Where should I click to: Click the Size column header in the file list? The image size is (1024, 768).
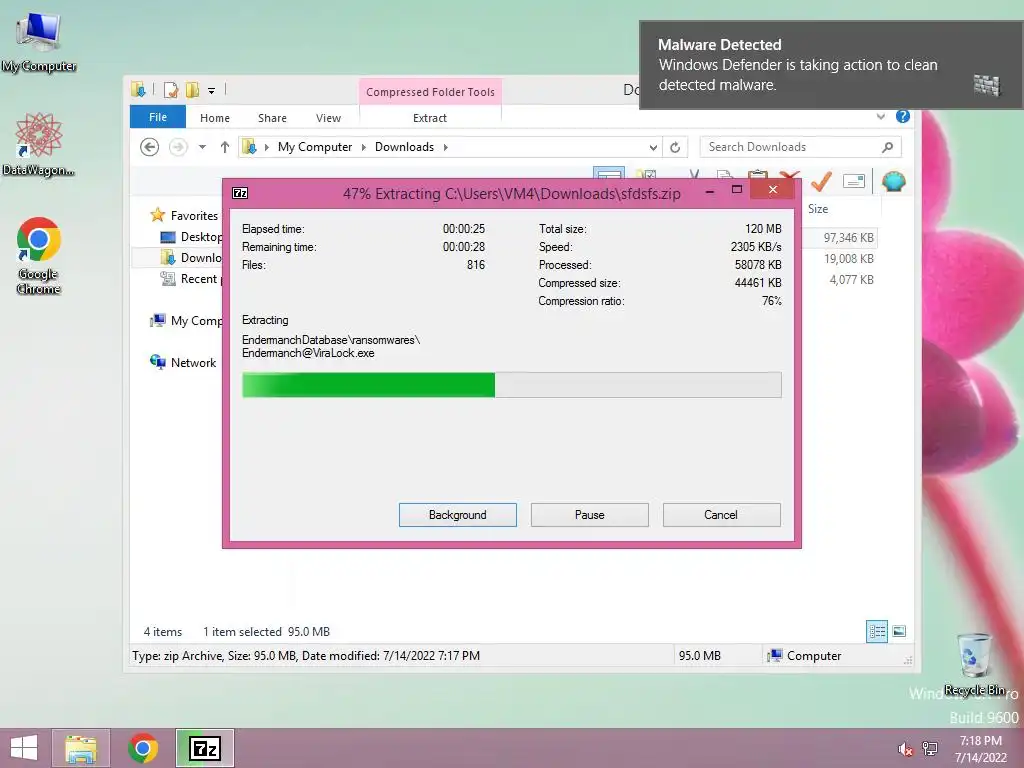[818, 209]
